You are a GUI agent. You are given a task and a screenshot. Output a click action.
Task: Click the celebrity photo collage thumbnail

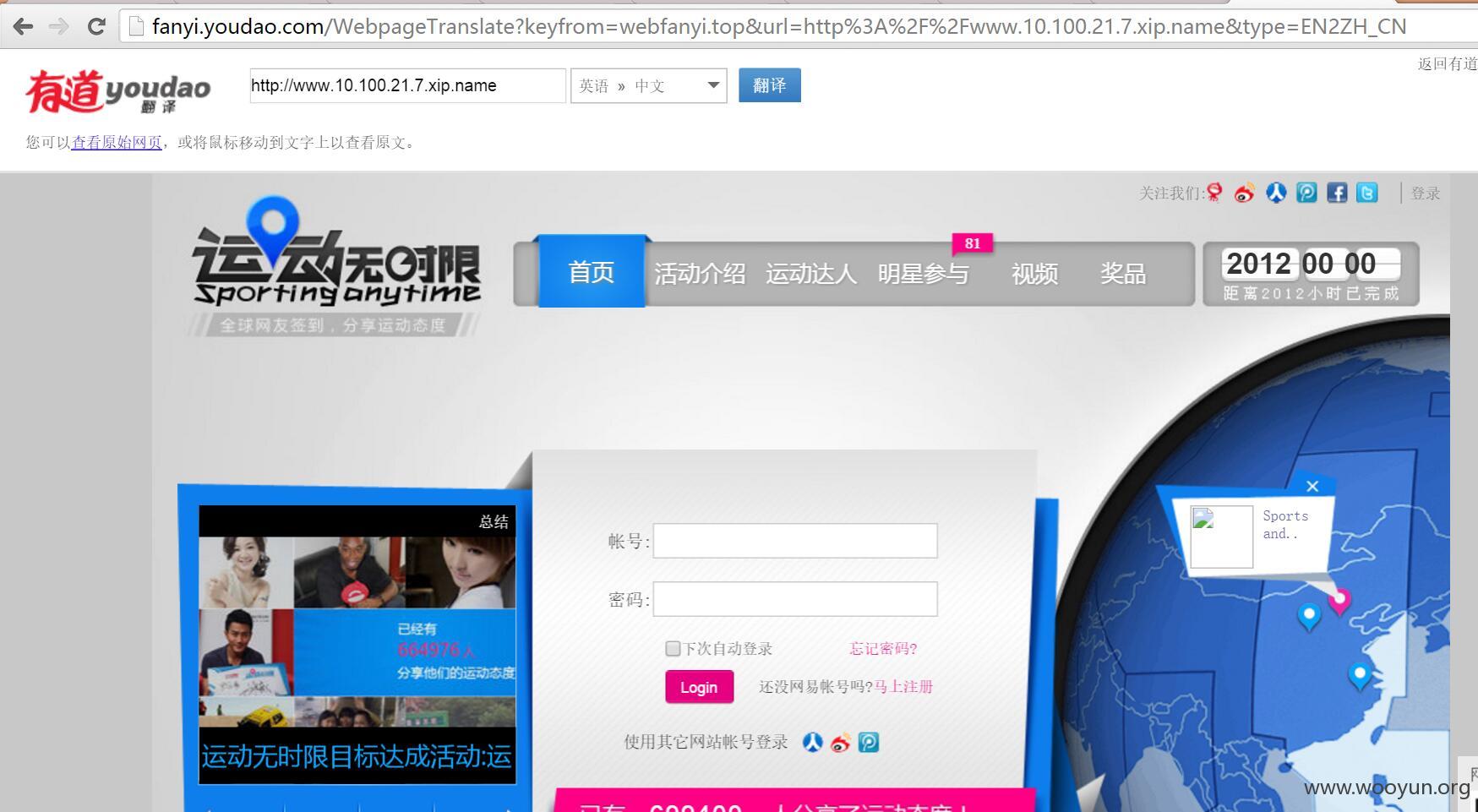tap(357, 631)
